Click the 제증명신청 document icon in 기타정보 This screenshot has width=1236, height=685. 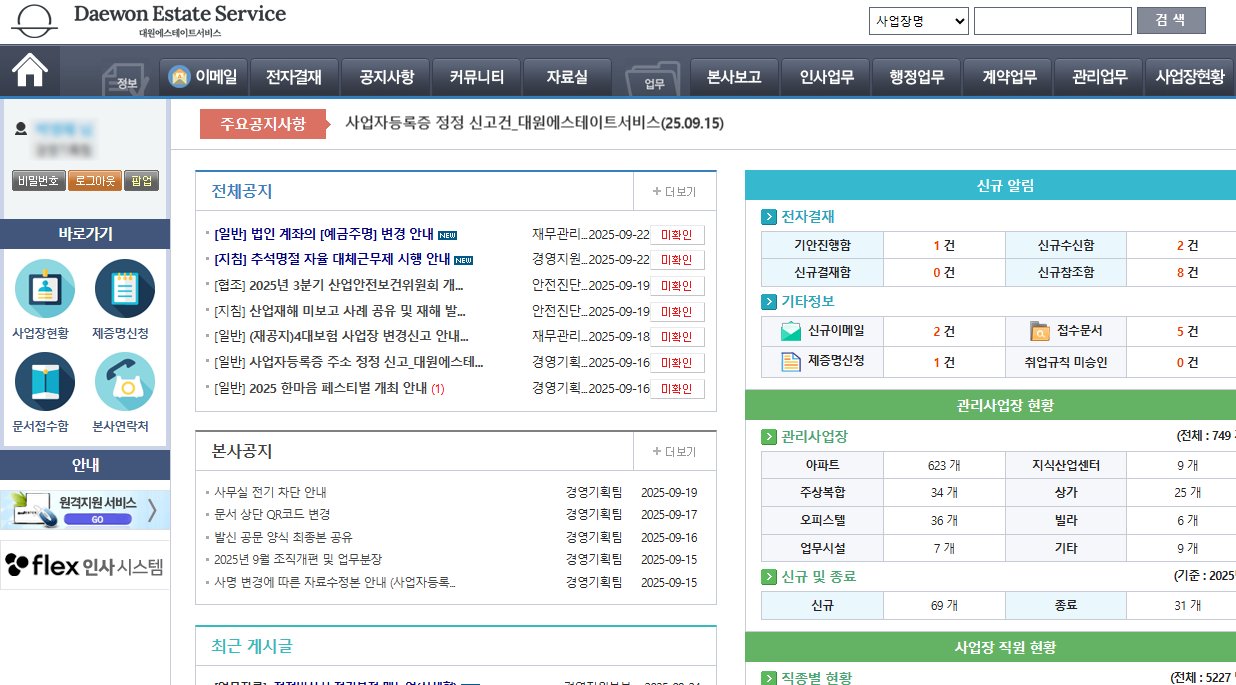(791, 362)
